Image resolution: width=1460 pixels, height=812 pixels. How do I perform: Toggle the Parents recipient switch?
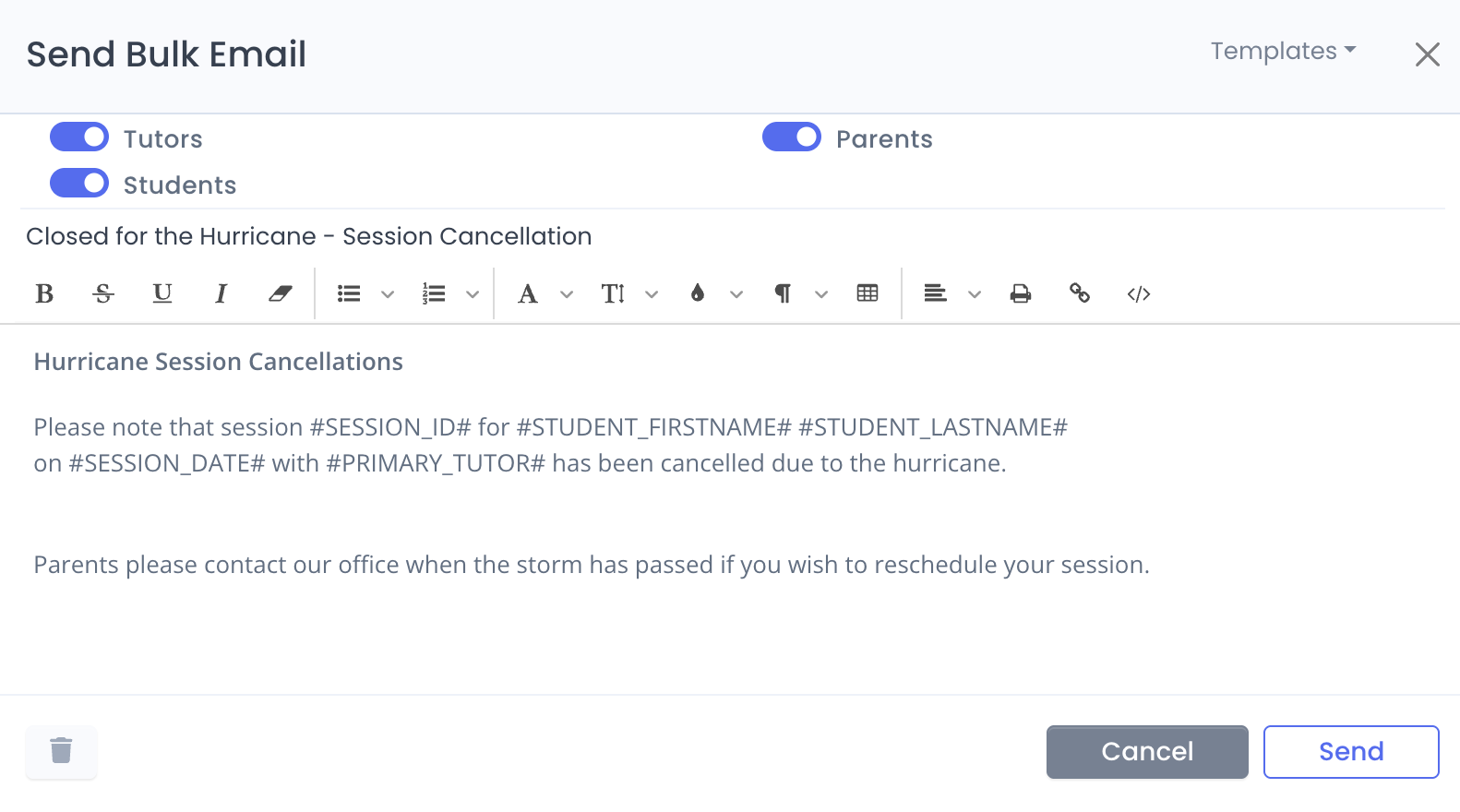point(792,137)
